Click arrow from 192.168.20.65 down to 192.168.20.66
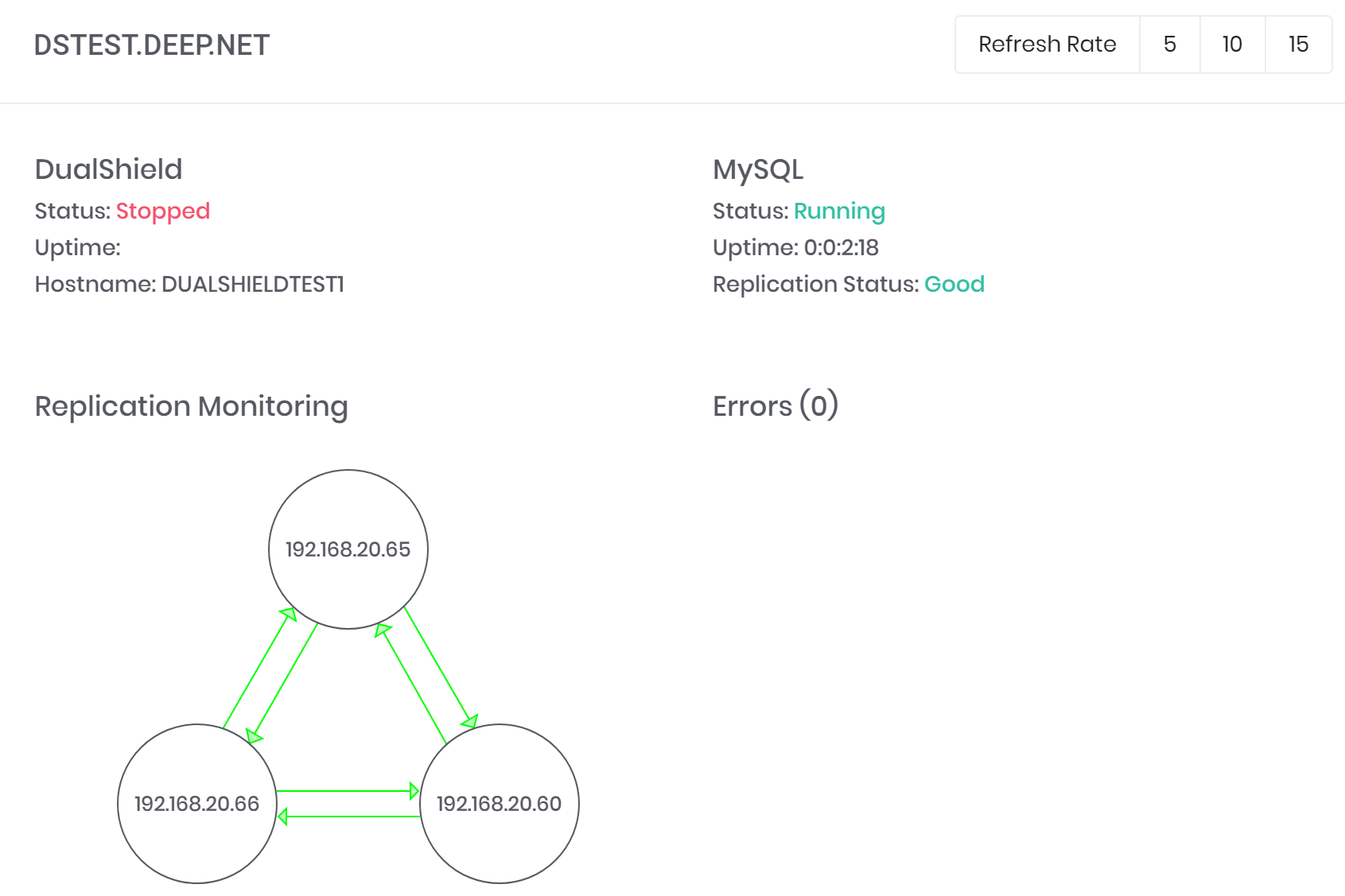This screenshot has height=896, width=1345. coord(285,681)
